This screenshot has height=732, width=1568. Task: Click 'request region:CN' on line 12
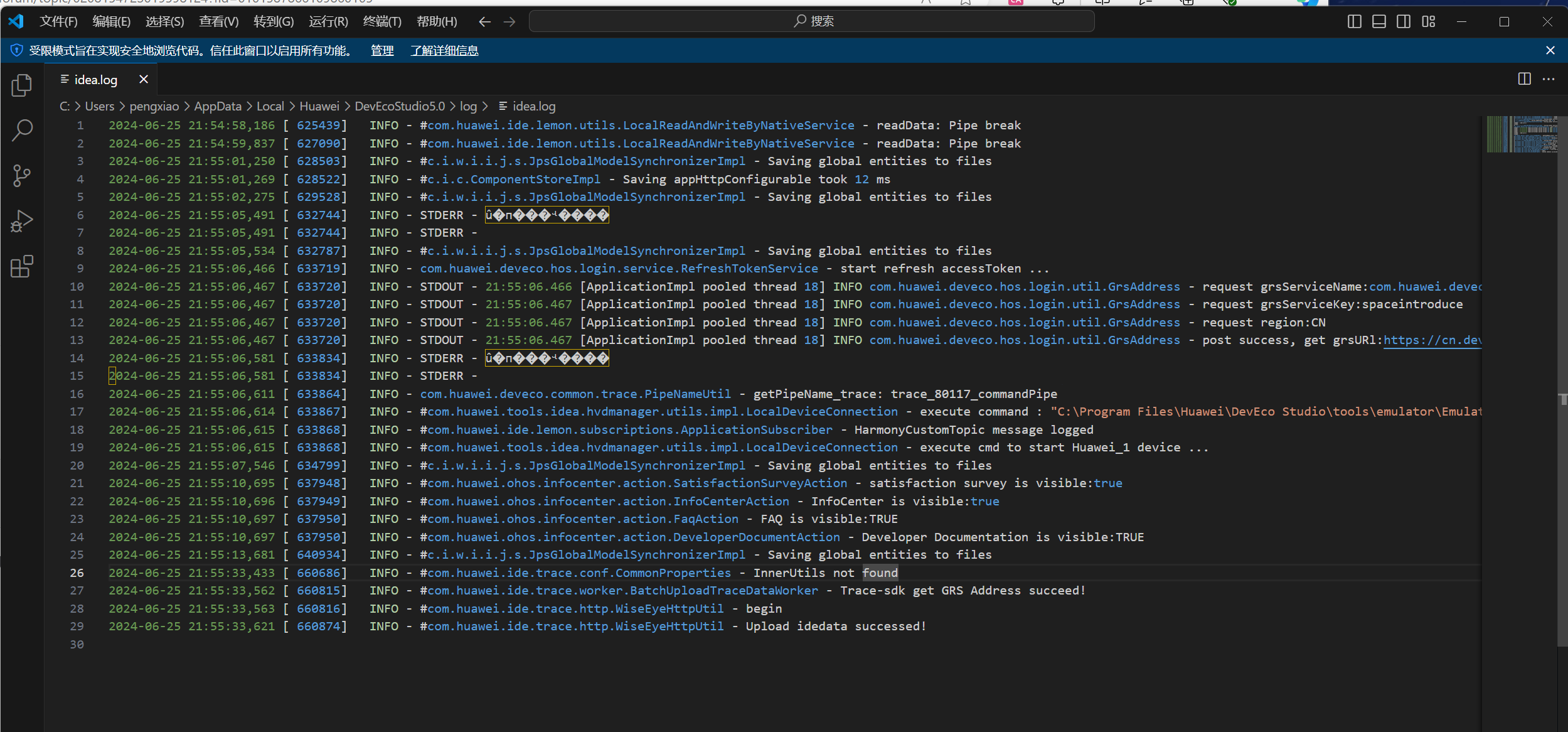coord(1264,322)
